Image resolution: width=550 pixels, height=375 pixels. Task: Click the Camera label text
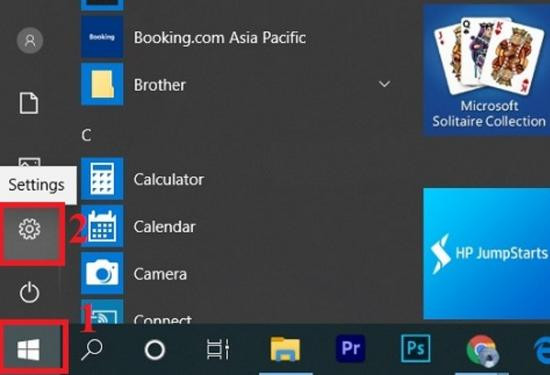(x=160, y=274)
